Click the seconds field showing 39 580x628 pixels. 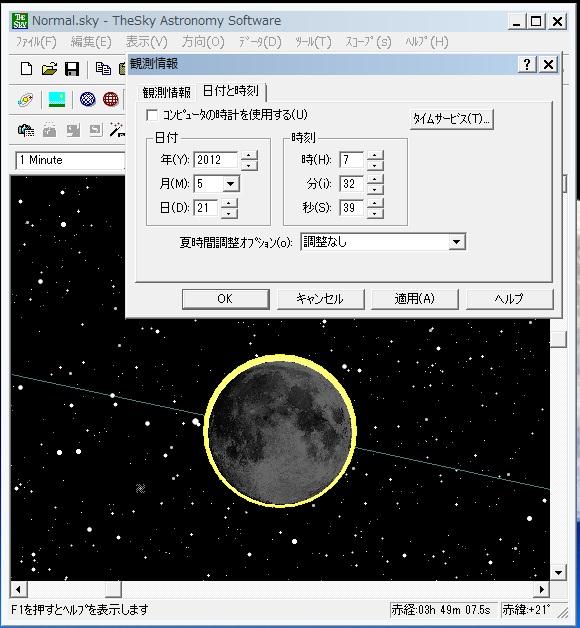(x=351, y=208)
